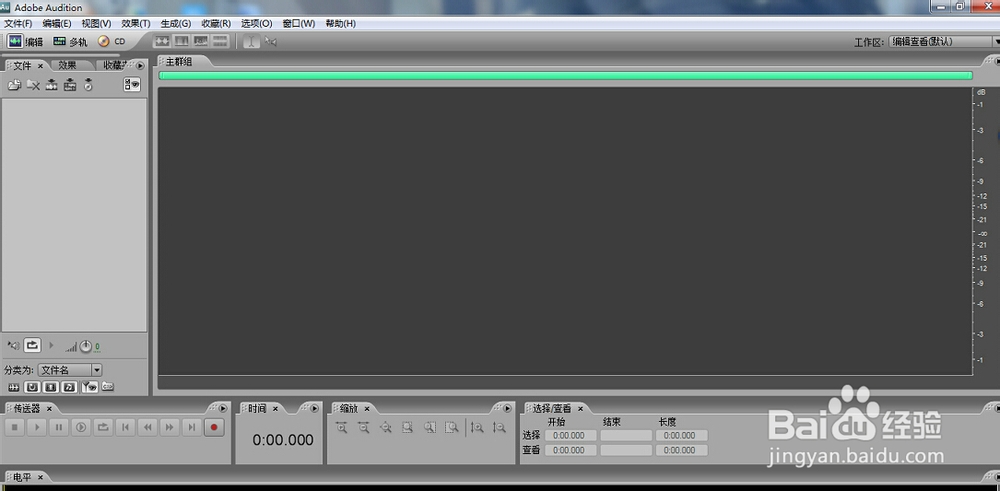Image resolution: width=1000 pixels, height=491 pixels.
Task: Switch to Multitrack (多轨) view
Action: click(70, 41)
